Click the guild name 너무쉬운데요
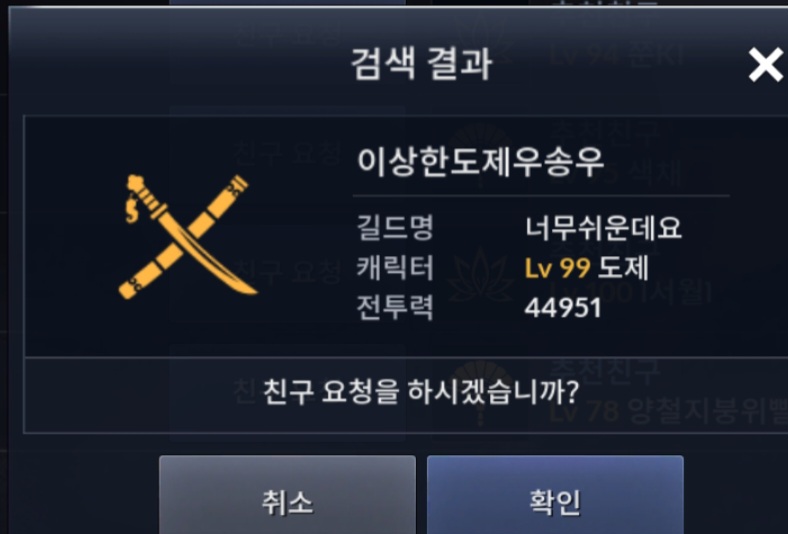 tap(603, 228)
